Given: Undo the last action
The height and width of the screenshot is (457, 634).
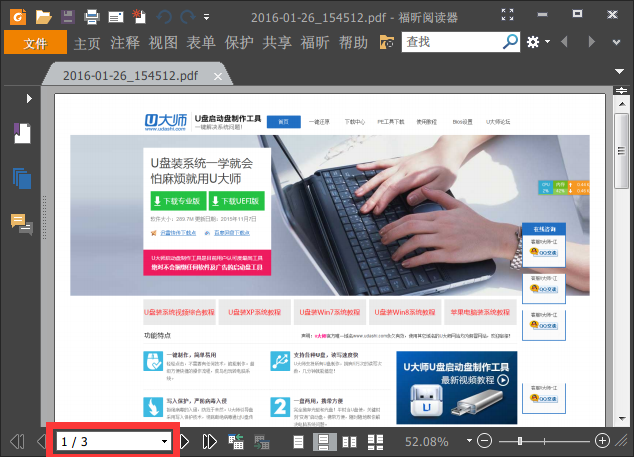Looking at the screenshot, I should 164,17.
